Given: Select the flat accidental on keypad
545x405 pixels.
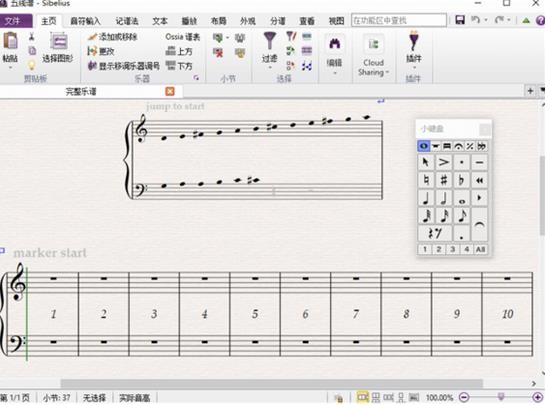Looking at the screenshot, I should (x=461, y=180).
